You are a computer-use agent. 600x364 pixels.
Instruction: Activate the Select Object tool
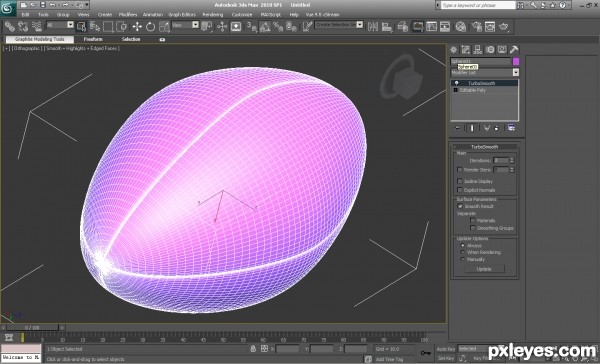coord(81,26)
